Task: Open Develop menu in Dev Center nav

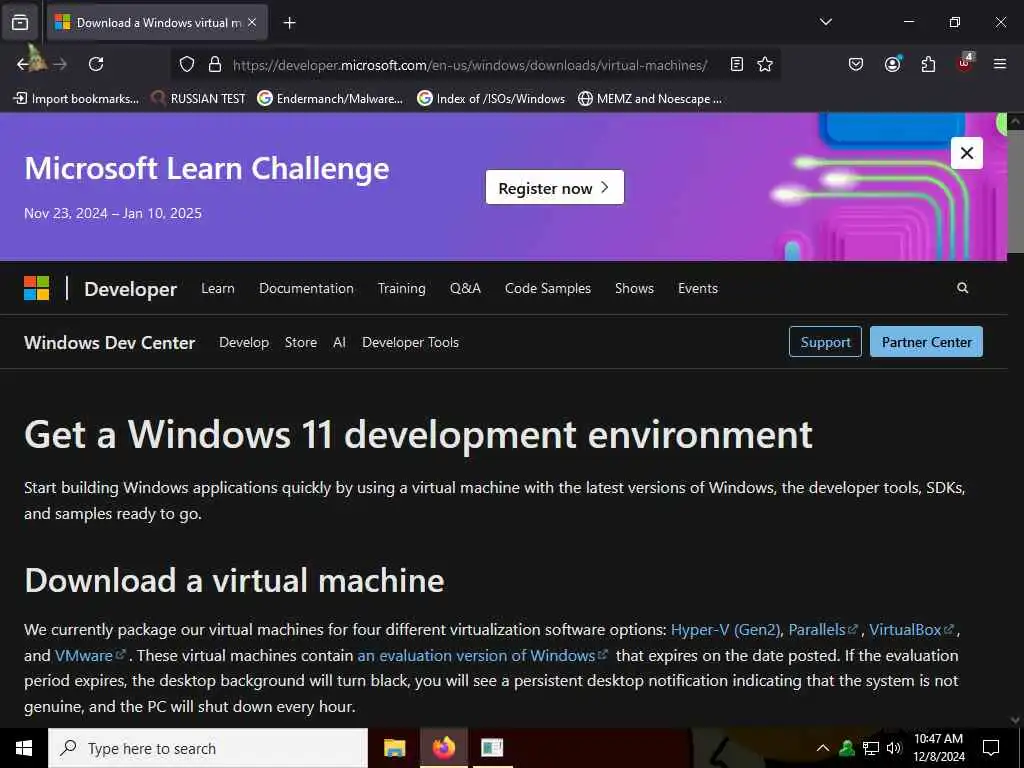Action: point(244,342)
